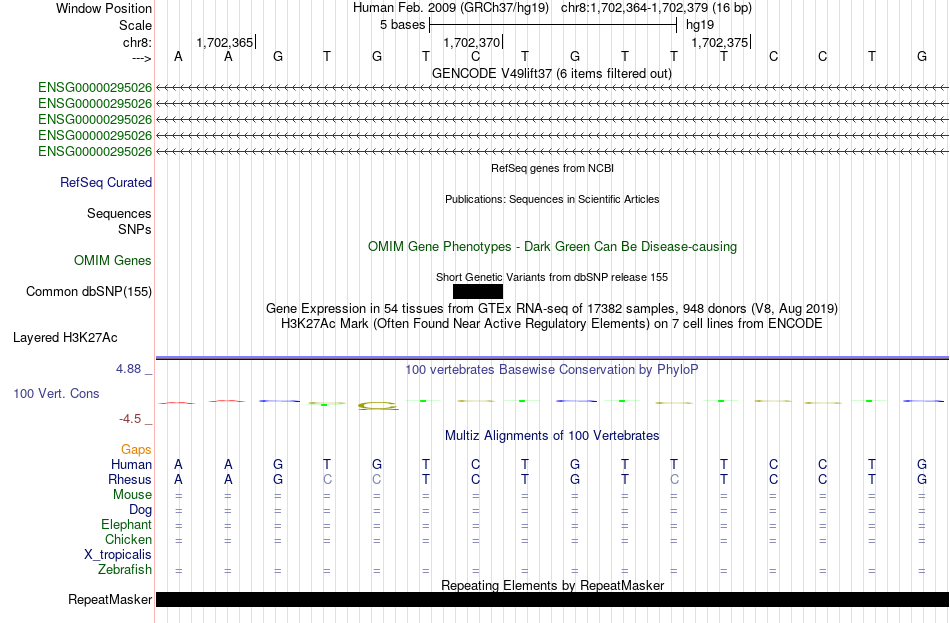Click the SNPs track label
The width and height of the screenshot is (950, 623).
[x=135, y=229]
